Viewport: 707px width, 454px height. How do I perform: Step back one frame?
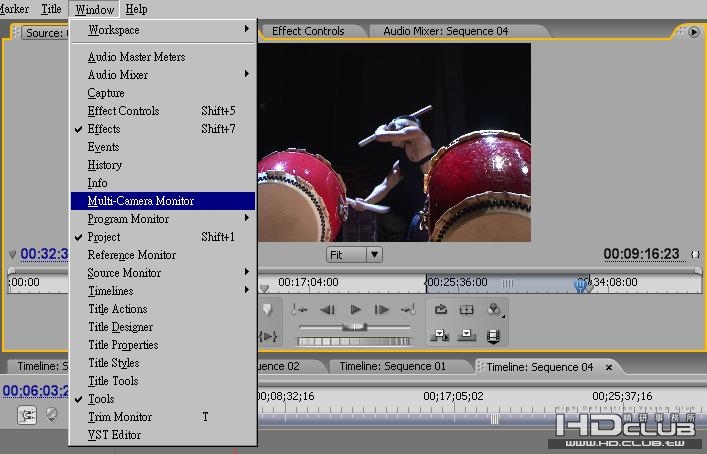[x=327, y=309]
